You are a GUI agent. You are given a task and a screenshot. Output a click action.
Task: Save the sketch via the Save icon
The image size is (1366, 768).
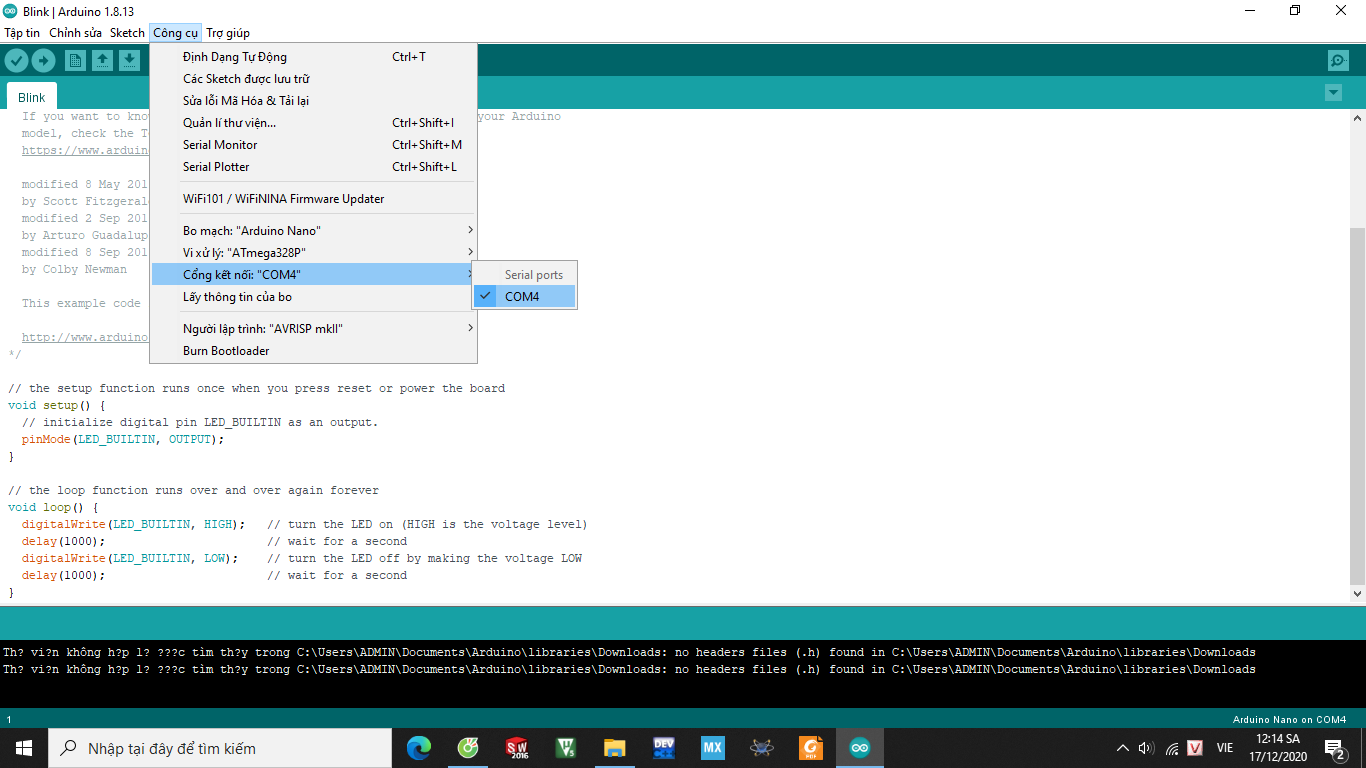coord(130,60)
